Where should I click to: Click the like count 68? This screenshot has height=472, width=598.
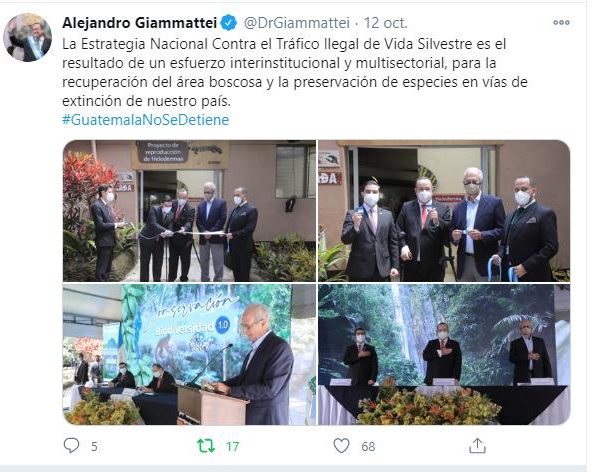[x=368, y=446]
